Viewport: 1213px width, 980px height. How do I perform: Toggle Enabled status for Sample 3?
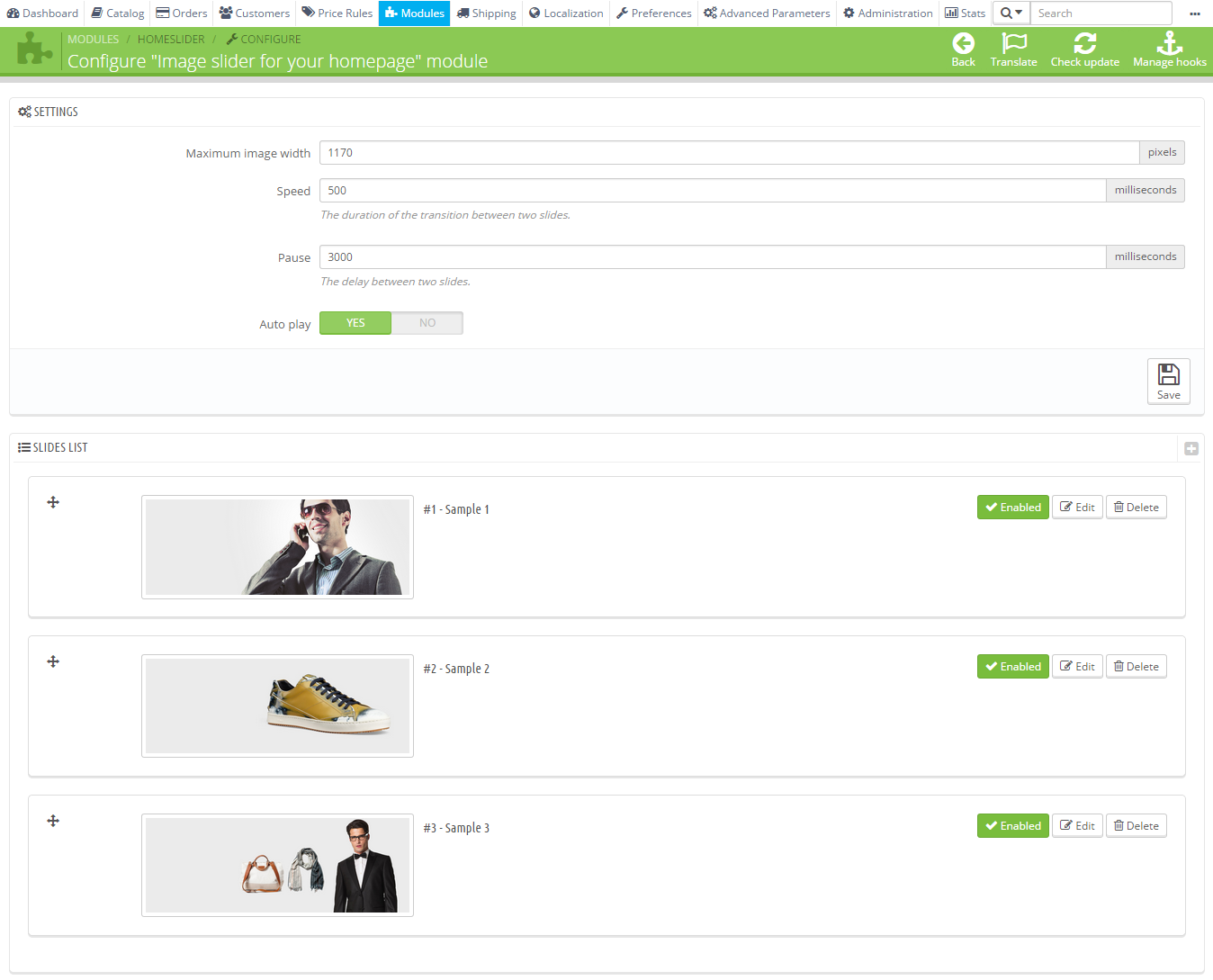[1012, 826]
